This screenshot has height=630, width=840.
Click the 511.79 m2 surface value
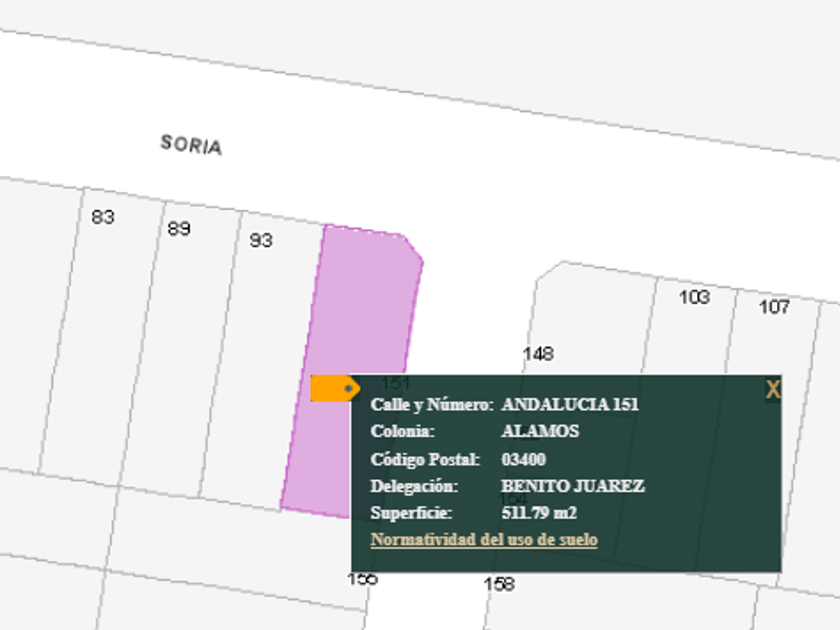point(538,513)
